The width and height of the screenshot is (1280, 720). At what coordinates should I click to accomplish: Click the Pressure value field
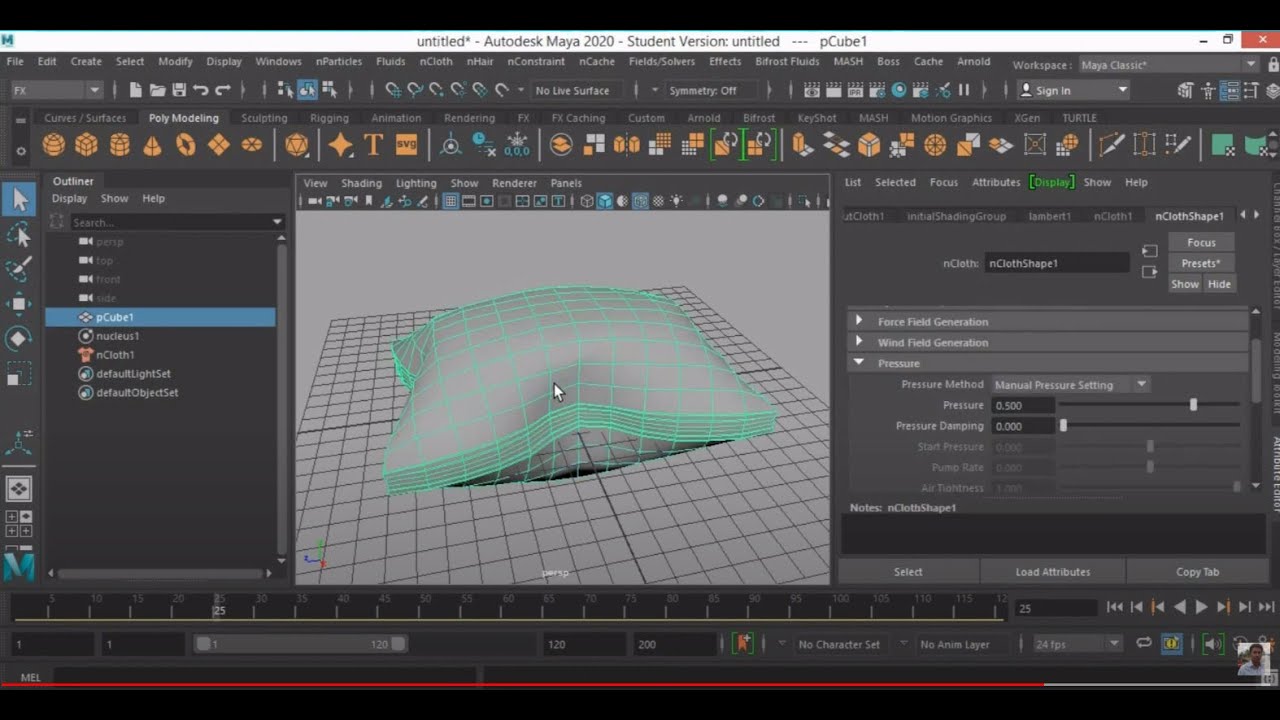point(1023,405)
